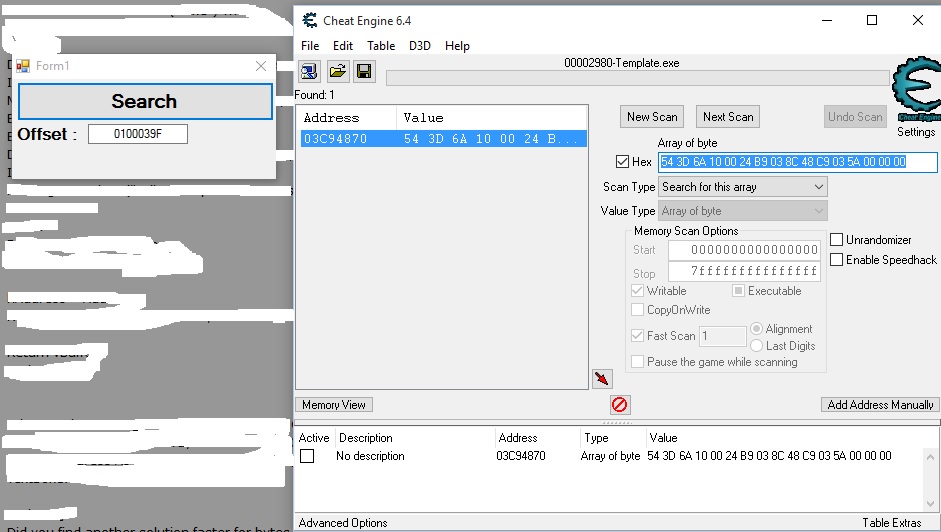Click the Cheat Engine title bar icon
941x532 pixels.
[x=310, y=20]
